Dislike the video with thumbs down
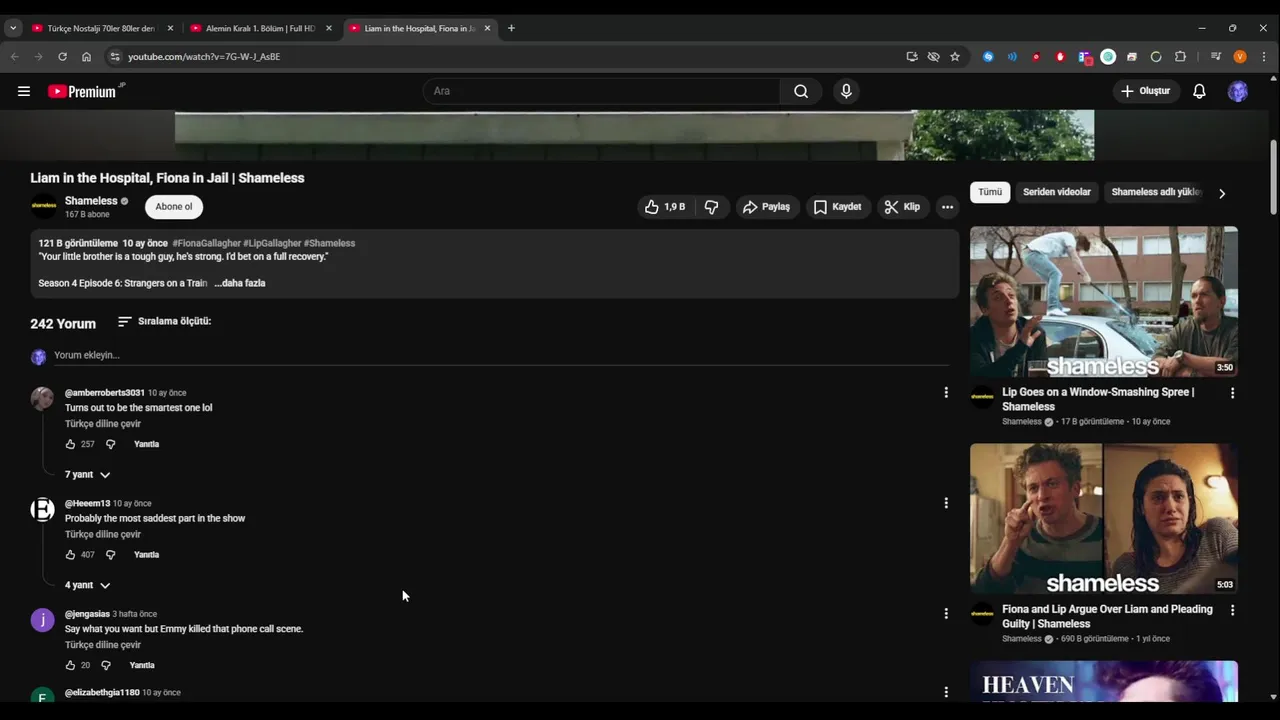Screen dimensions: 1280x720 pos(712,207)
